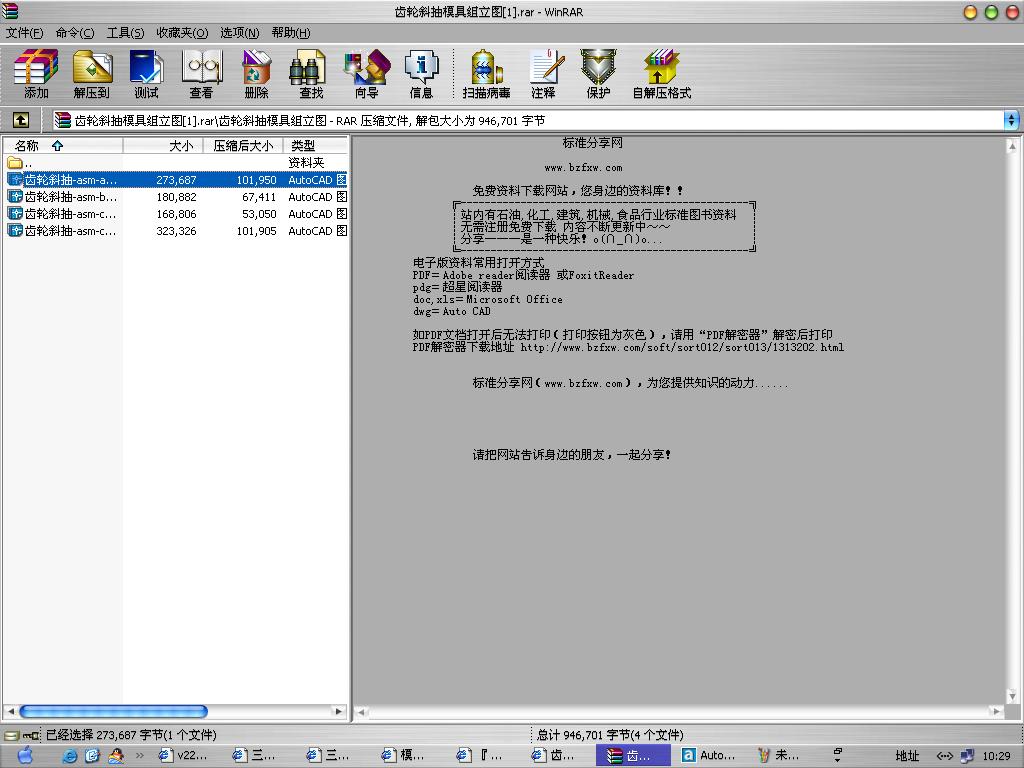Expand hidden quick launch items chevron

pyautogui.click(x=139, y=756)
